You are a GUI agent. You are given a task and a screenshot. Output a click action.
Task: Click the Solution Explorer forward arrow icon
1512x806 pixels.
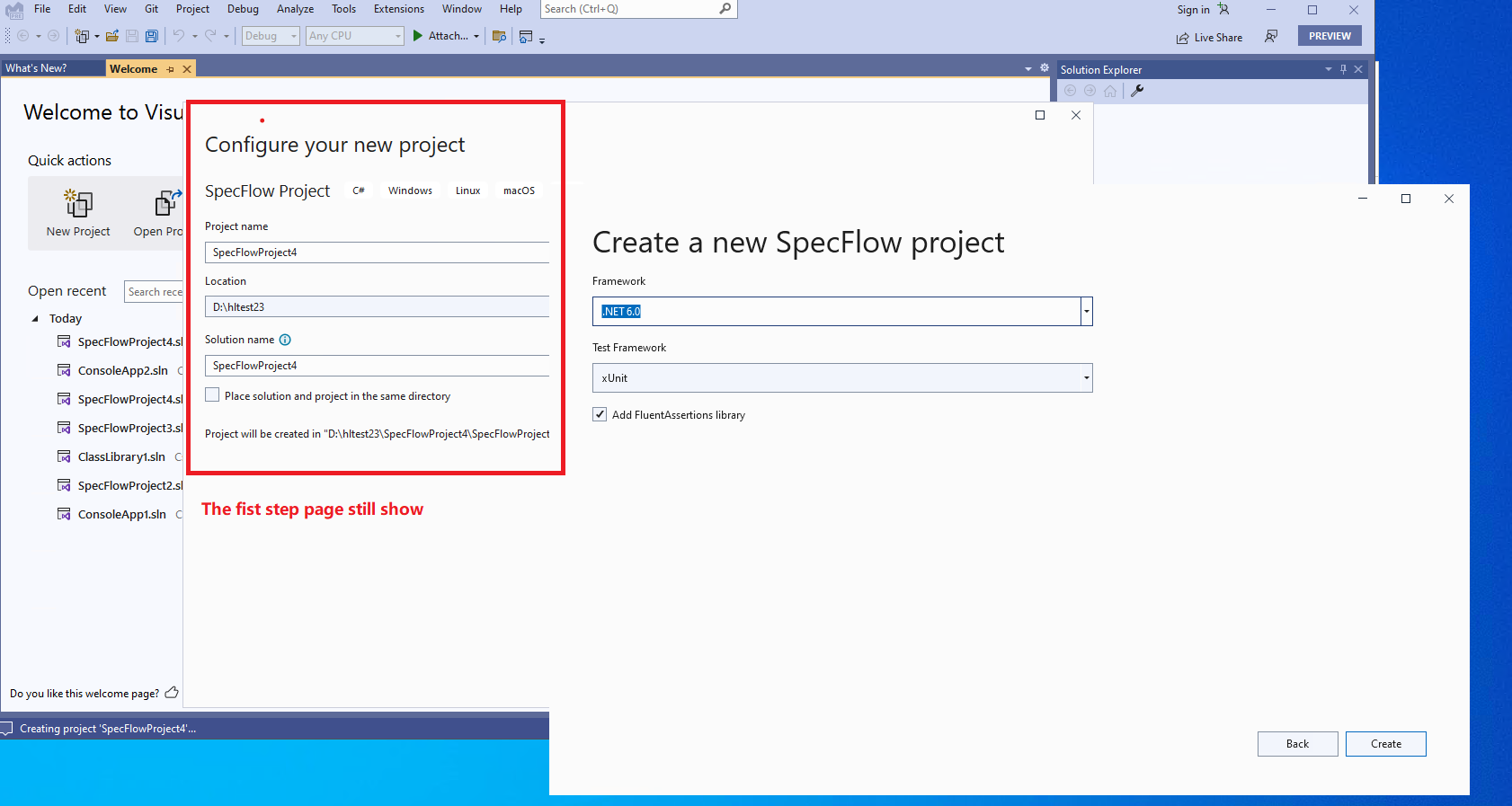coord(1090,91)
